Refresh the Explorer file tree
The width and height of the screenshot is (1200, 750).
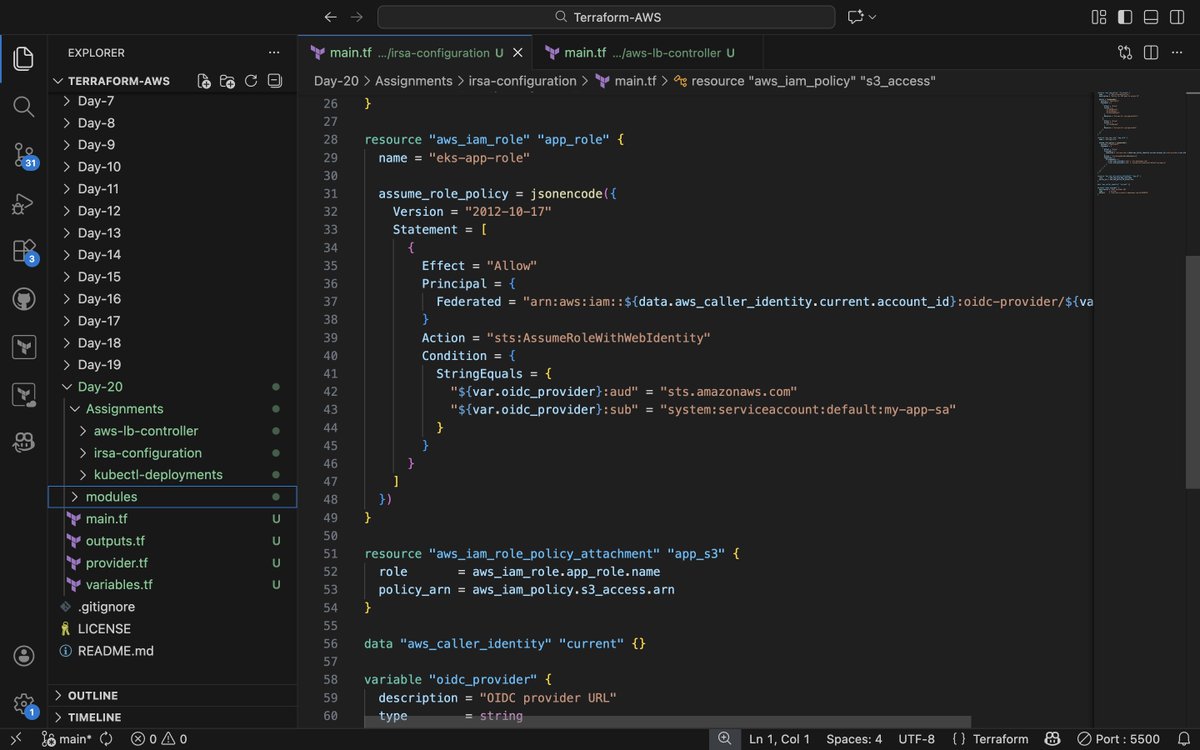251,81
